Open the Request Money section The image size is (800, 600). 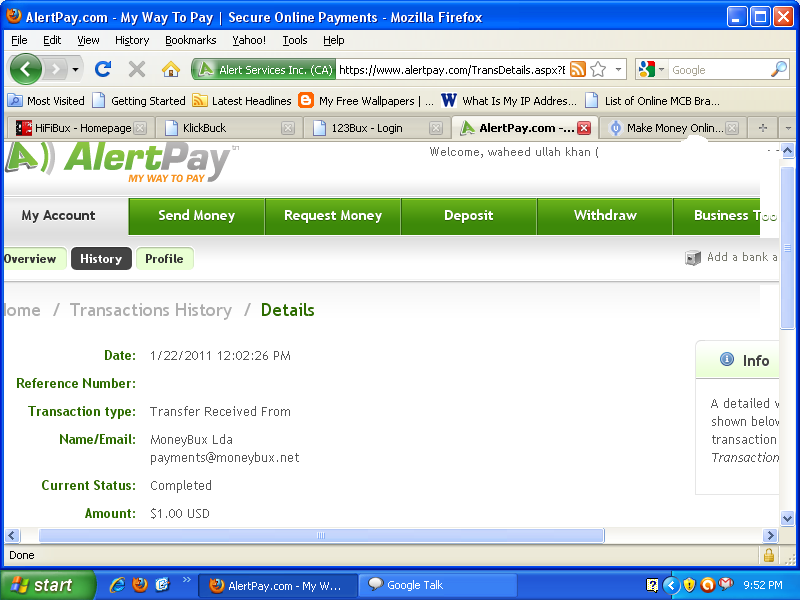pos(333,216)
